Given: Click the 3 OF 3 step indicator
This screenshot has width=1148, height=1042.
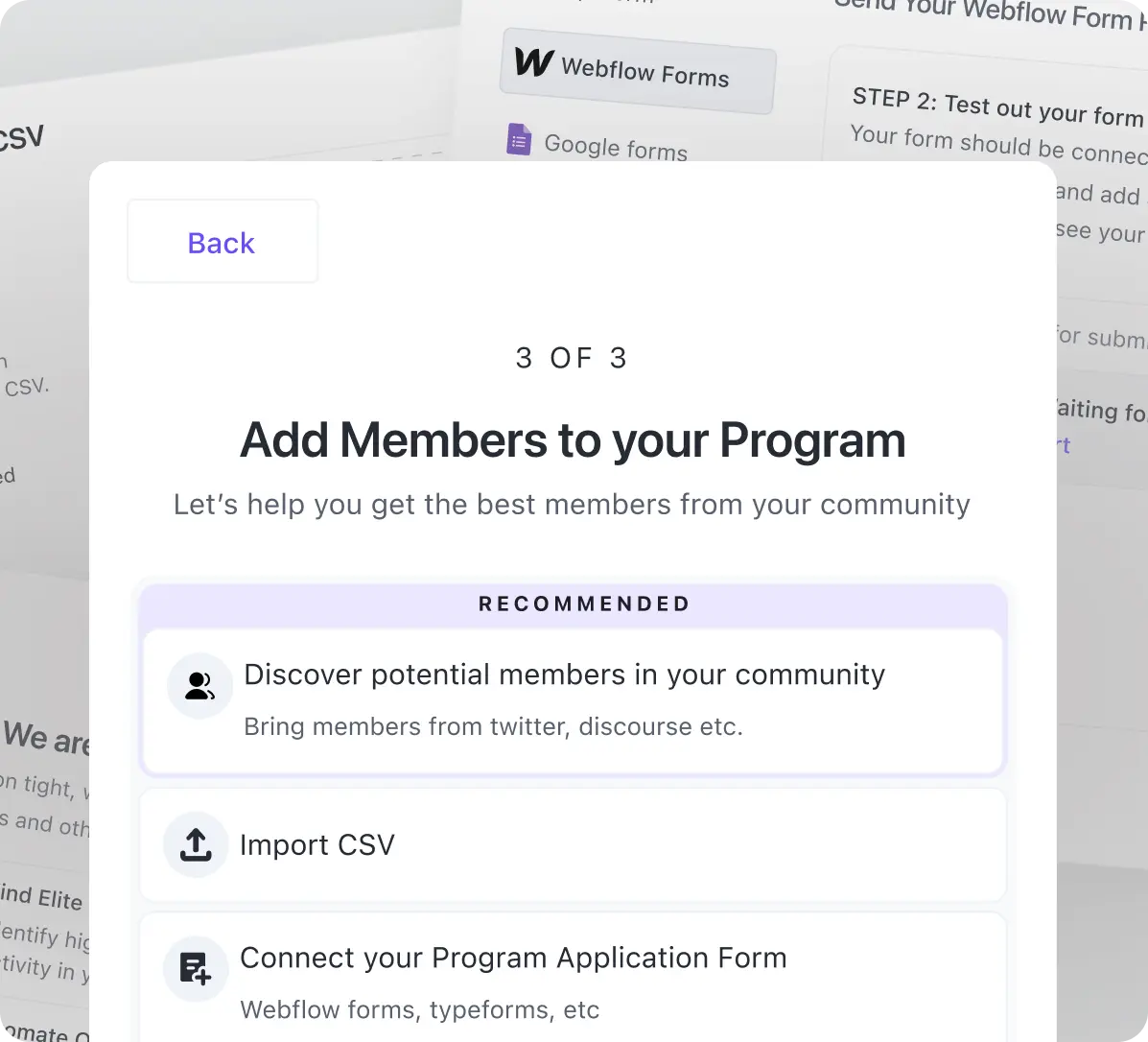Looking at the screenshot, I should tap(572, 358).
